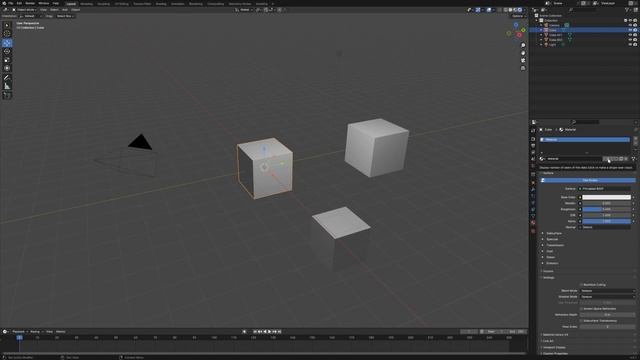The height and width of the screenshot is (360, 640).
Task: Toggle visibility eye for Camera in outliner
Action: [630, 25]
